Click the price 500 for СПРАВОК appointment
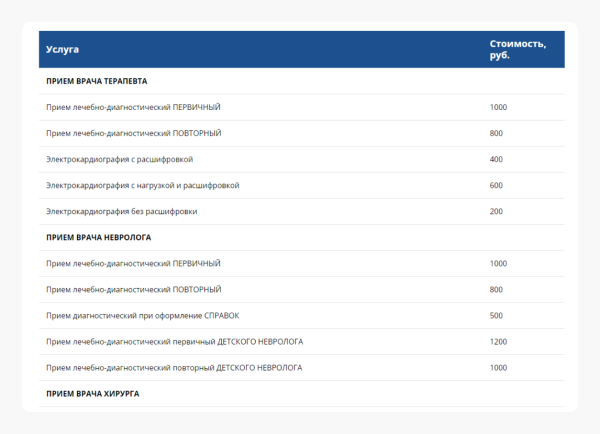600x434 pixels. click(496, 316)
